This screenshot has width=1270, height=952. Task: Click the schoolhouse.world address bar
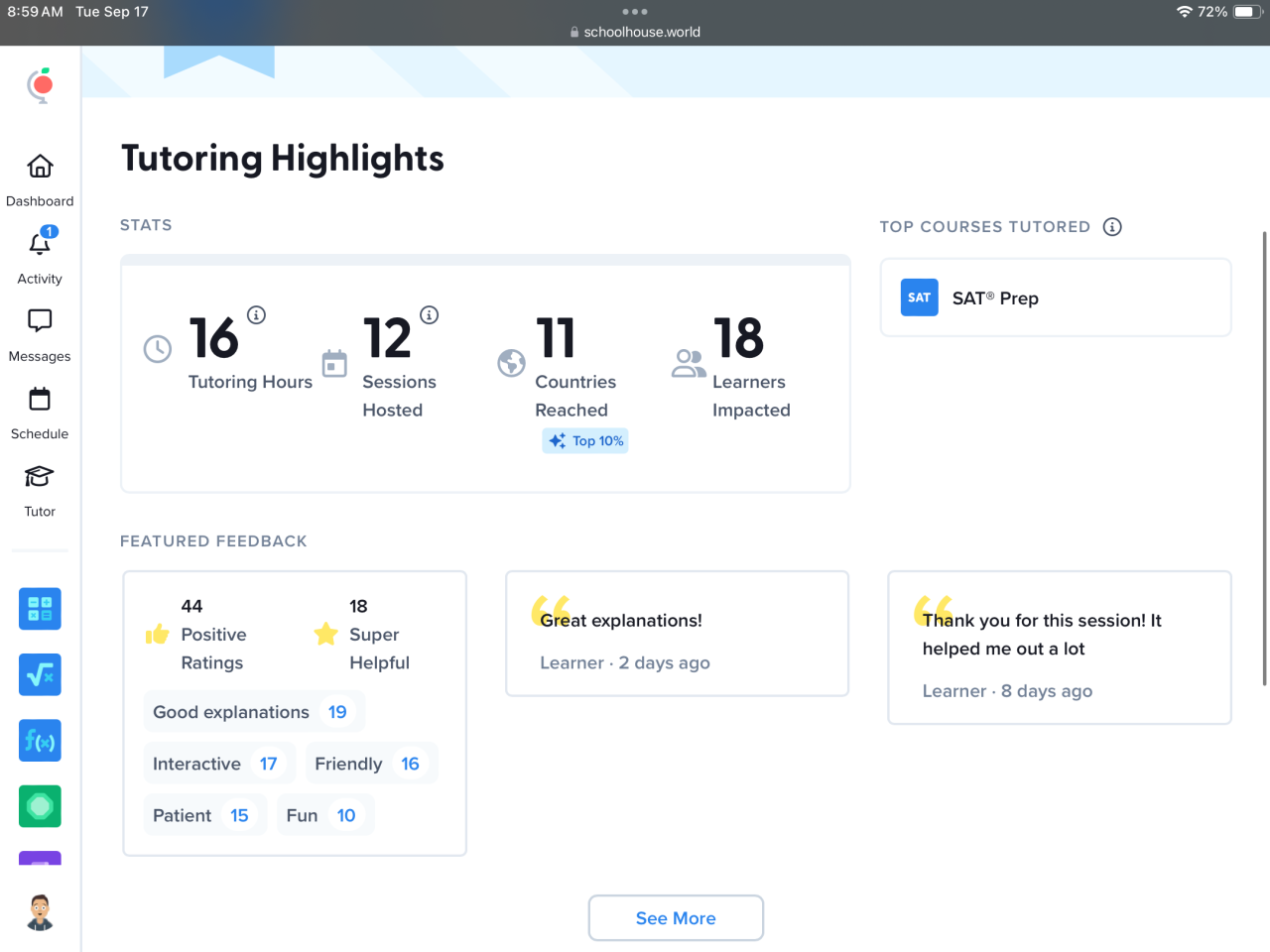[635, 32]
